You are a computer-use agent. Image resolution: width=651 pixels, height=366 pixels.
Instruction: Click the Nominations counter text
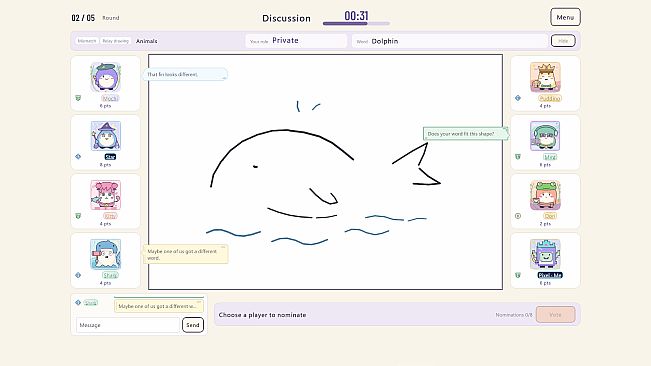[514, 315]
